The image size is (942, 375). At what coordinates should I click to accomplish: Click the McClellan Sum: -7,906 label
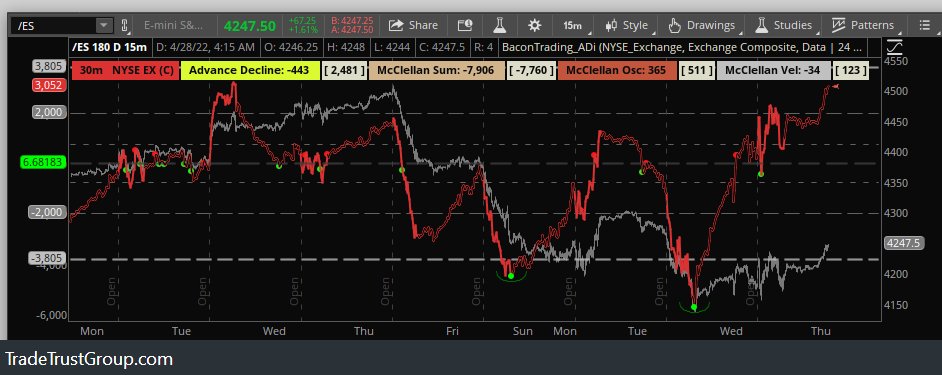click(436, 70)
